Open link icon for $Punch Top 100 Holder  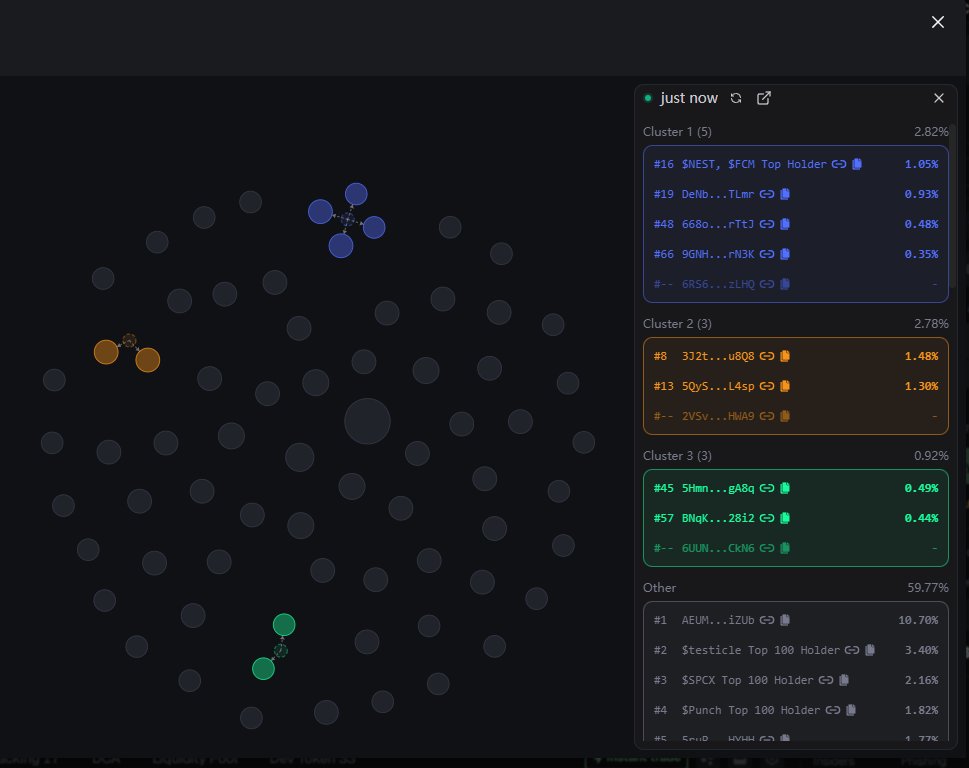coord(833,710)
